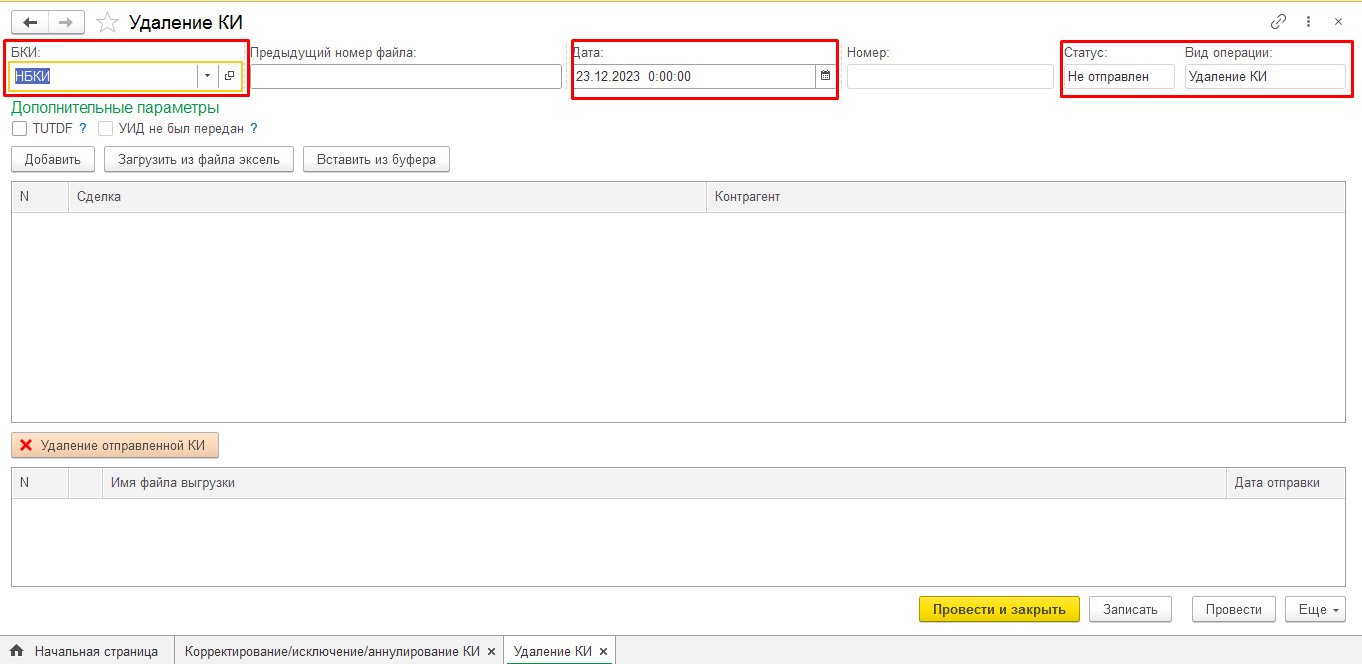
Task: Click the Удаление отправленной КИ button
Action: (115, 445)
